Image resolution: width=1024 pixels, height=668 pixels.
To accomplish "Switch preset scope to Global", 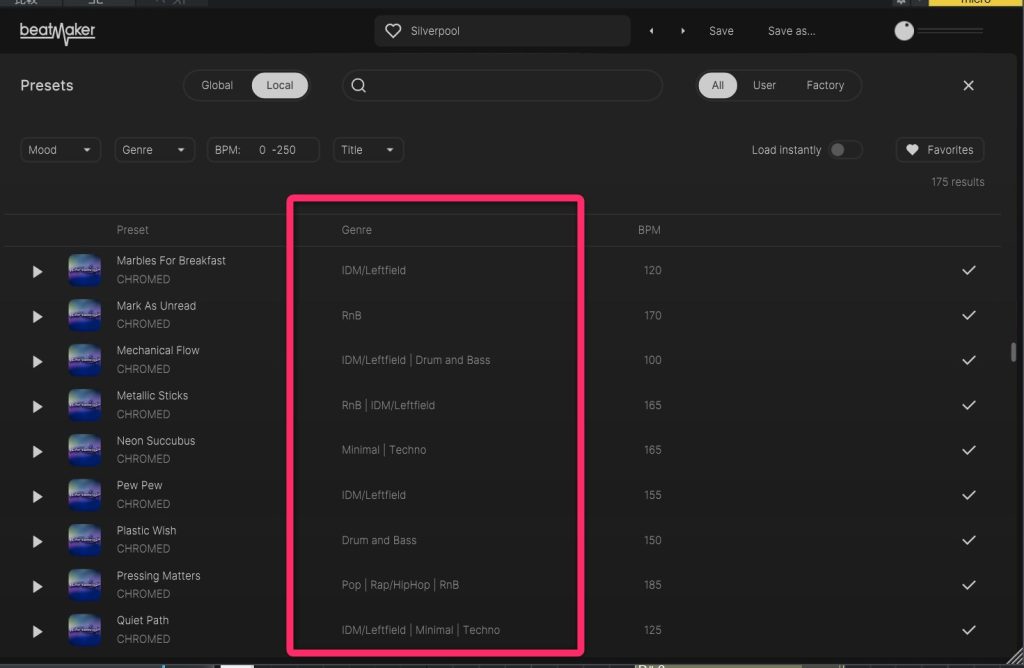I will (217, 86).
